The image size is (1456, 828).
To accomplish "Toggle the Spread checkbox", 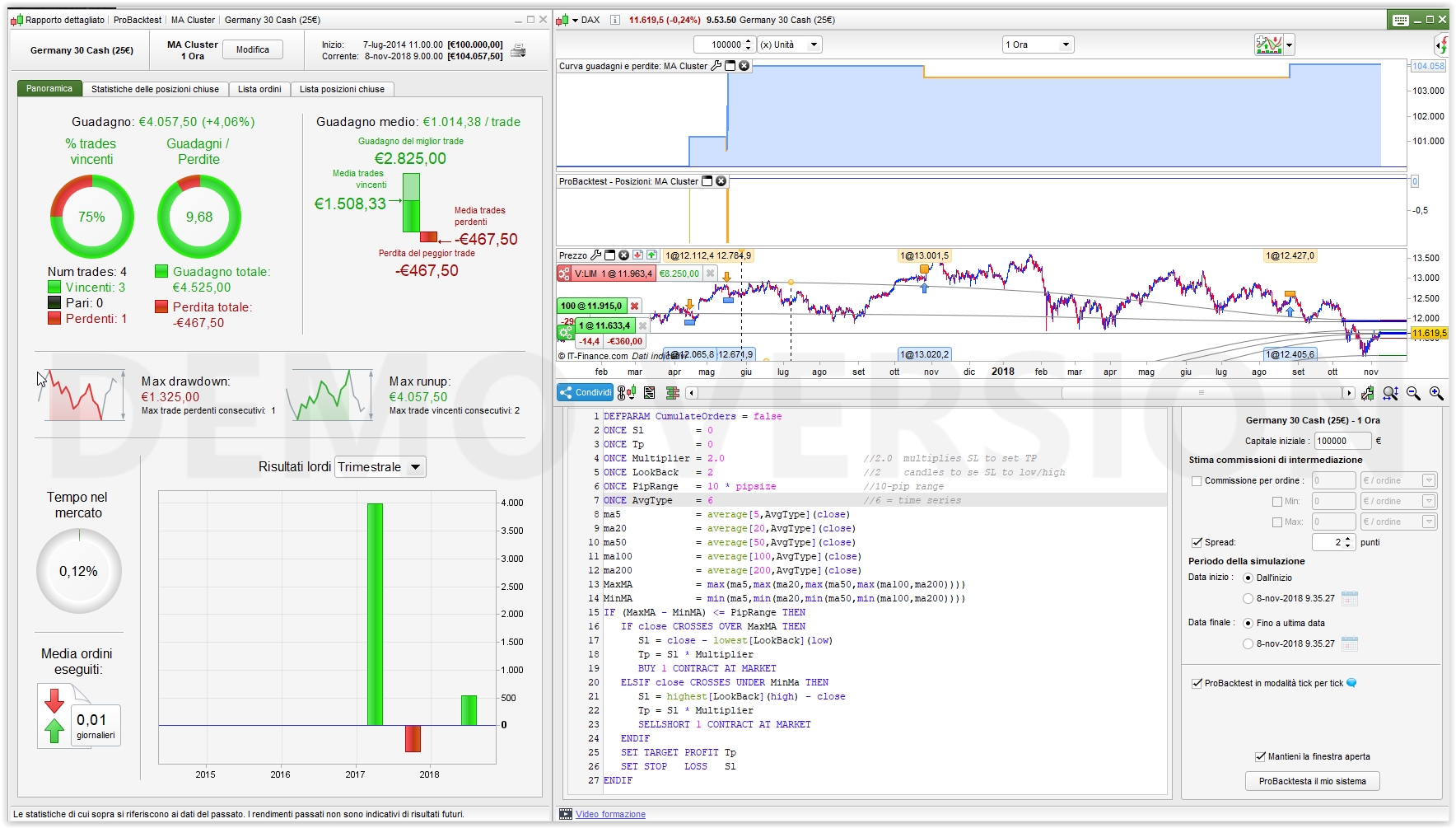I will click(1197, 543).
